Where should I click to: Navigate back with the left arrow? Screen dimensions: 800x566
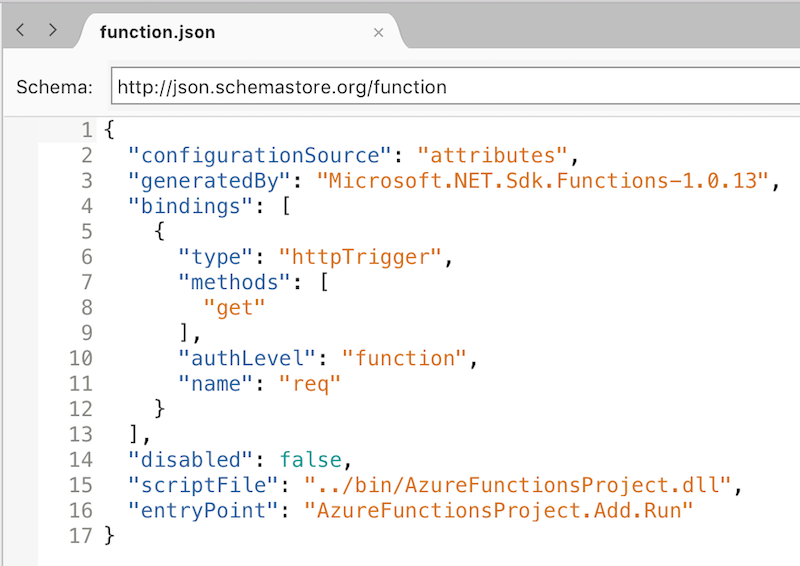coord(20,30)
